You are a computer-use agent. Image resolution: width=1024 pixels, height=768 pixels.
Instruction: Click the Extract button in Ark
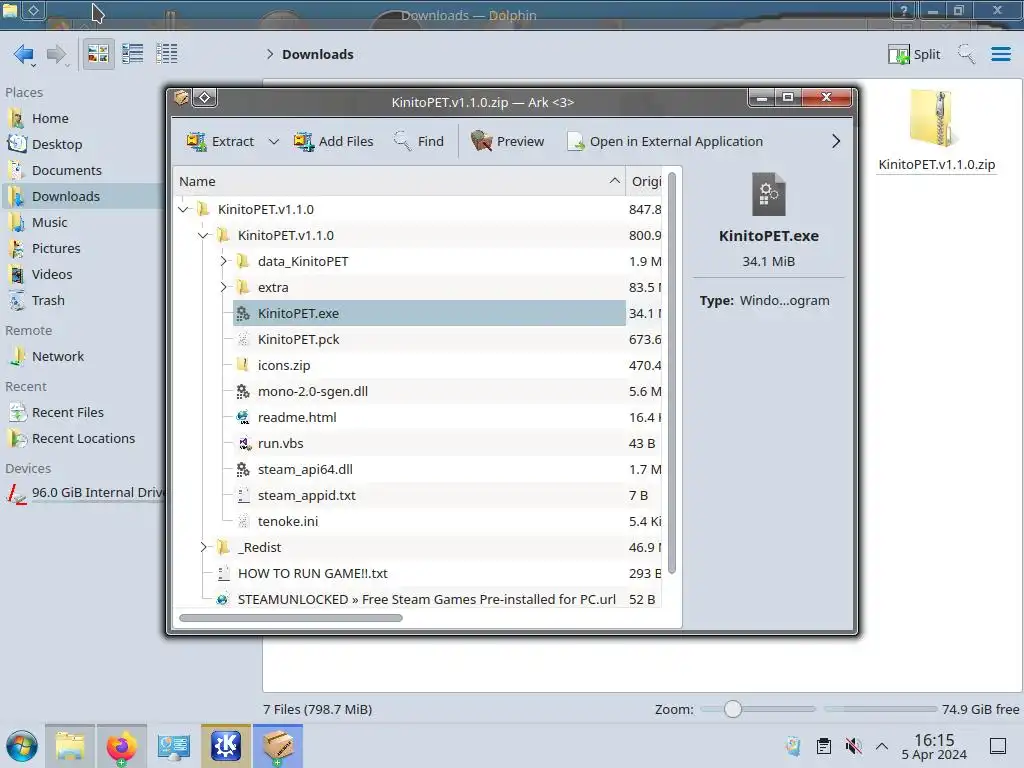pyautogui.click(x=220, y=141)
